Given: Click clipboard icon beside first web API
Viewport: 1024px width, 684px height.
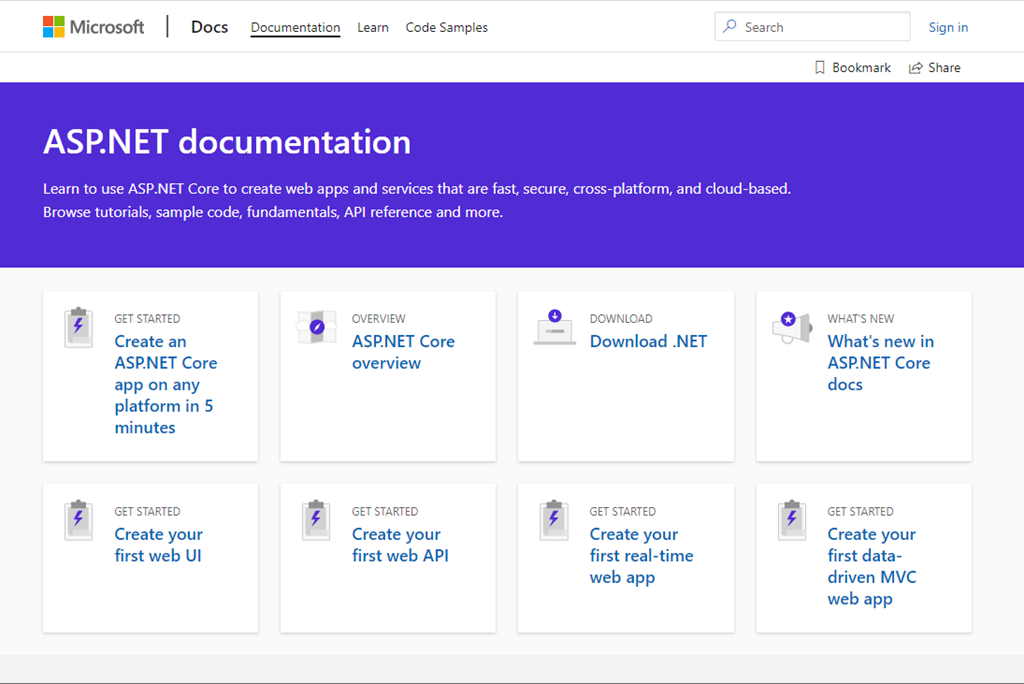Looking at the screenshot, I should pos(316,520).
